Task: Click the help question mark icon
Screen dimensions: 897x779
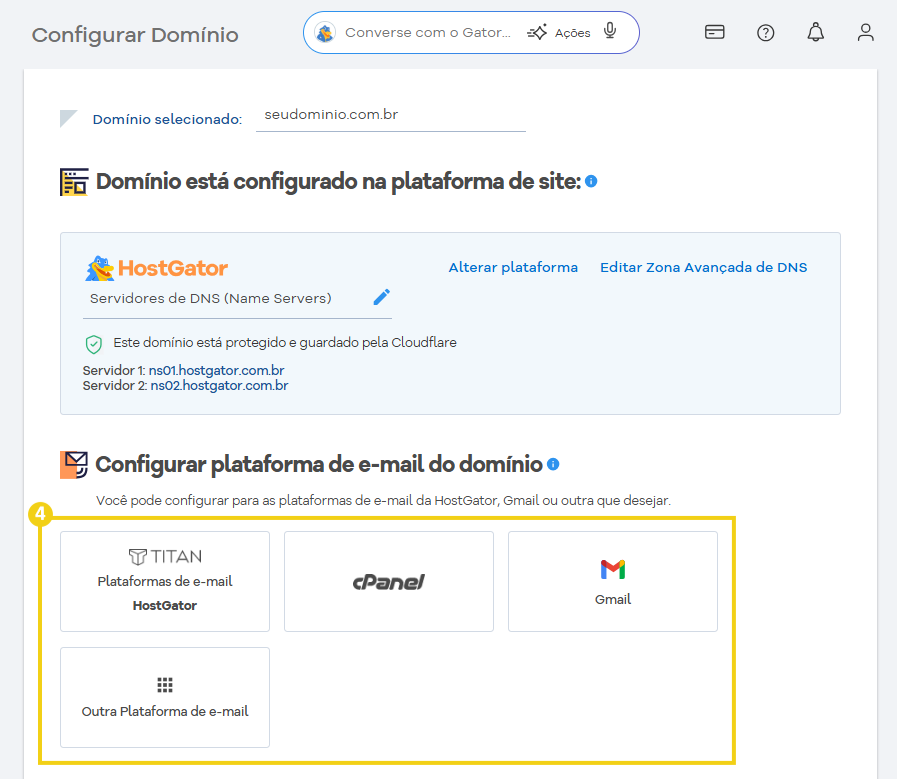Action: click(765, 31)
